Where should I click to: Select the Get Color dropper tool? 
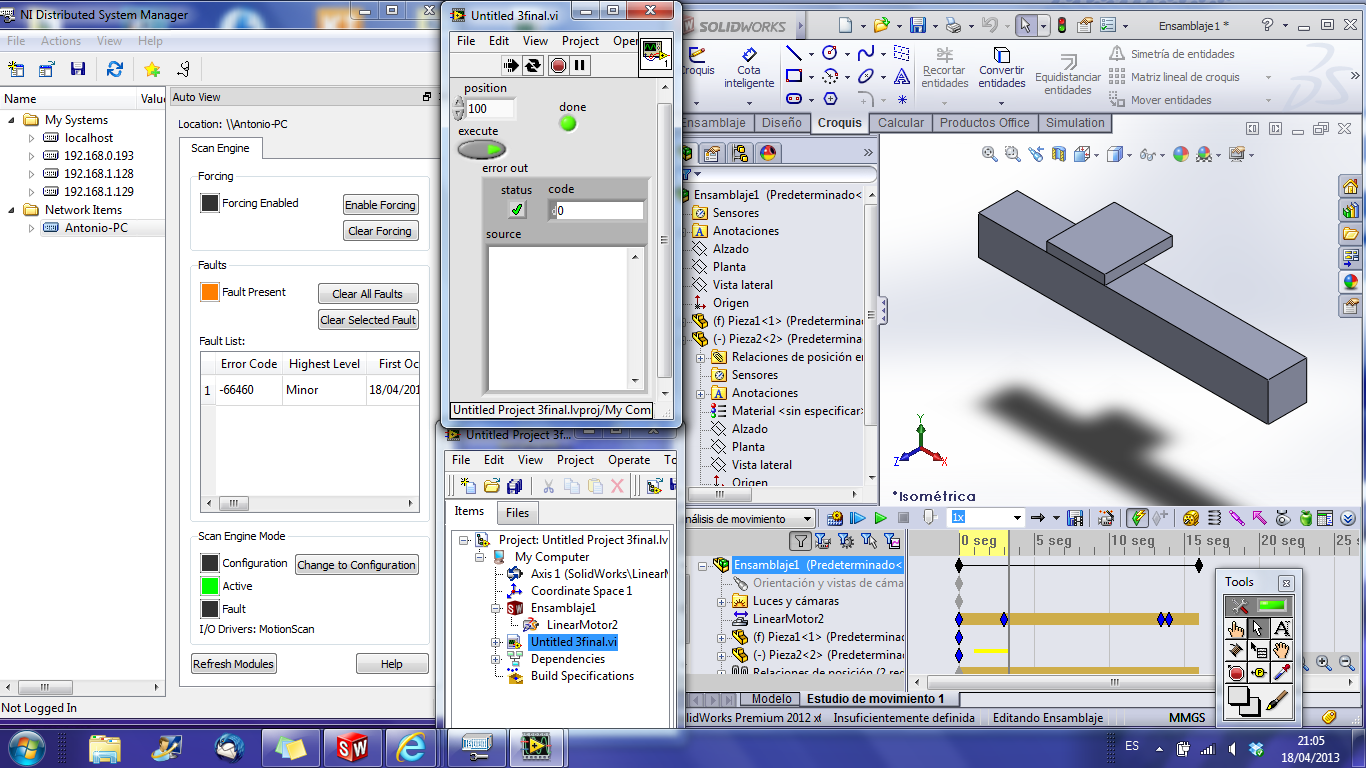pos(1281,673)
